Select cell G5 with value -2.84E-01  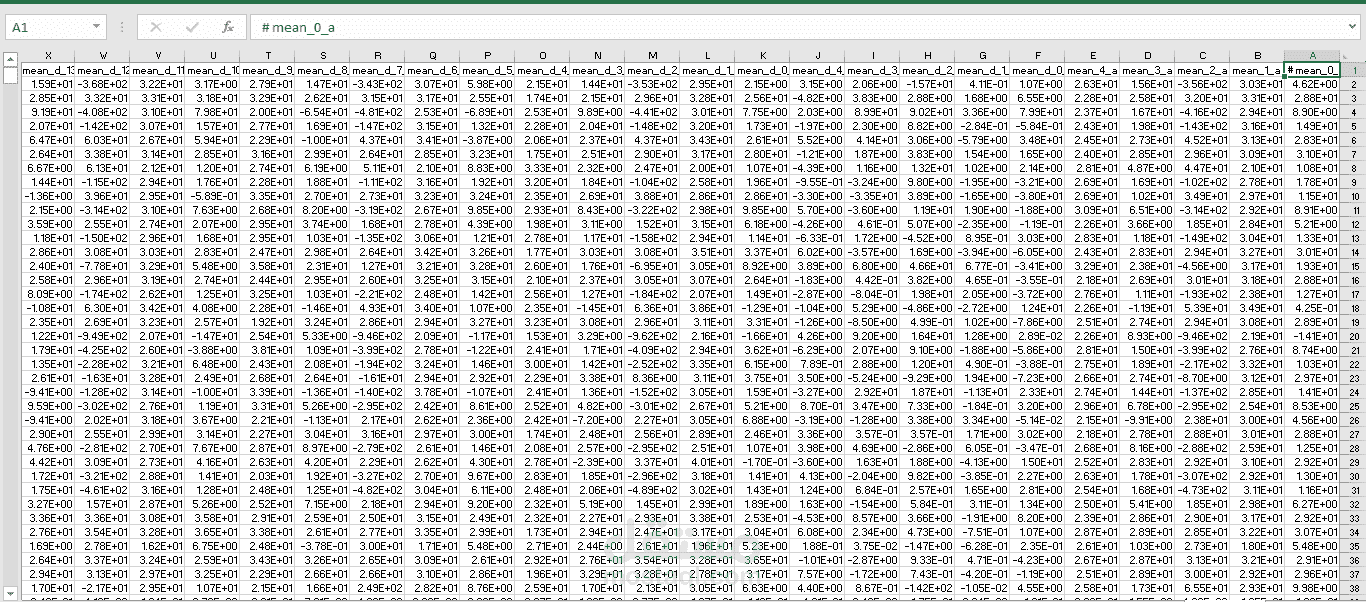982,126
